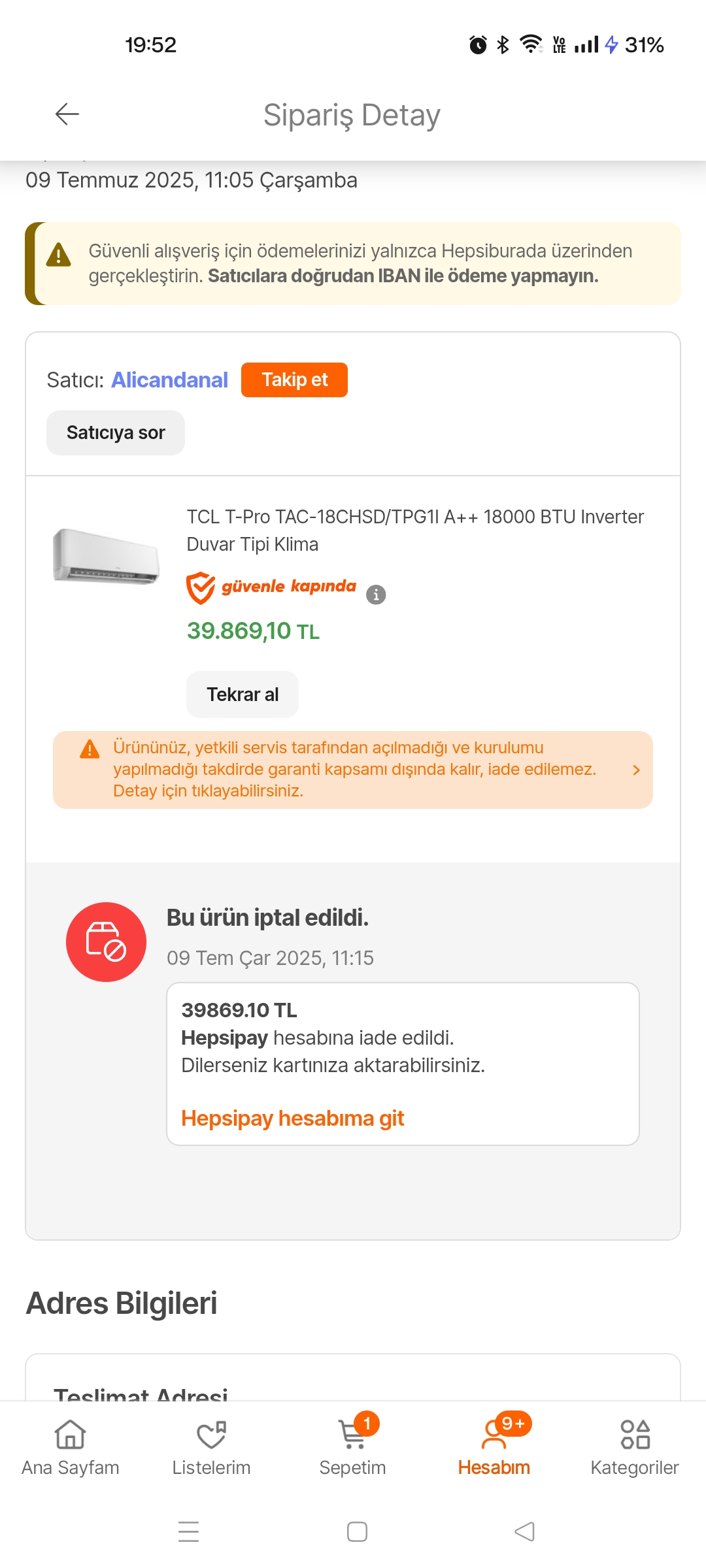Viewport: 706px width, 1568px height.
Task: Tap the Satıcıya sor button
Action: [116, 433]
